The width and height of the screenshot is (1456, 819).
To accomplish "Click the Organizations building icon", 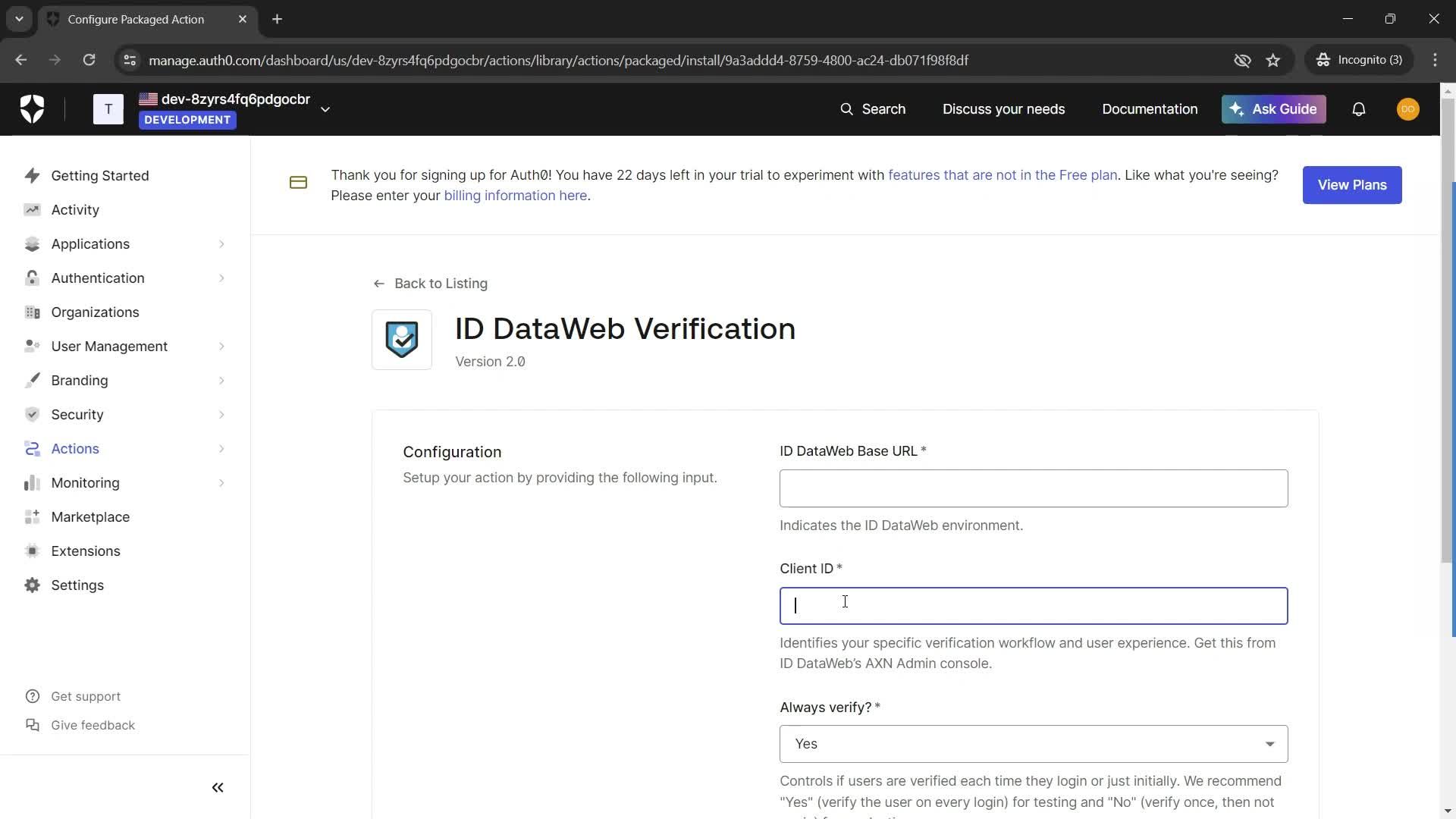I will coord(32,312).
